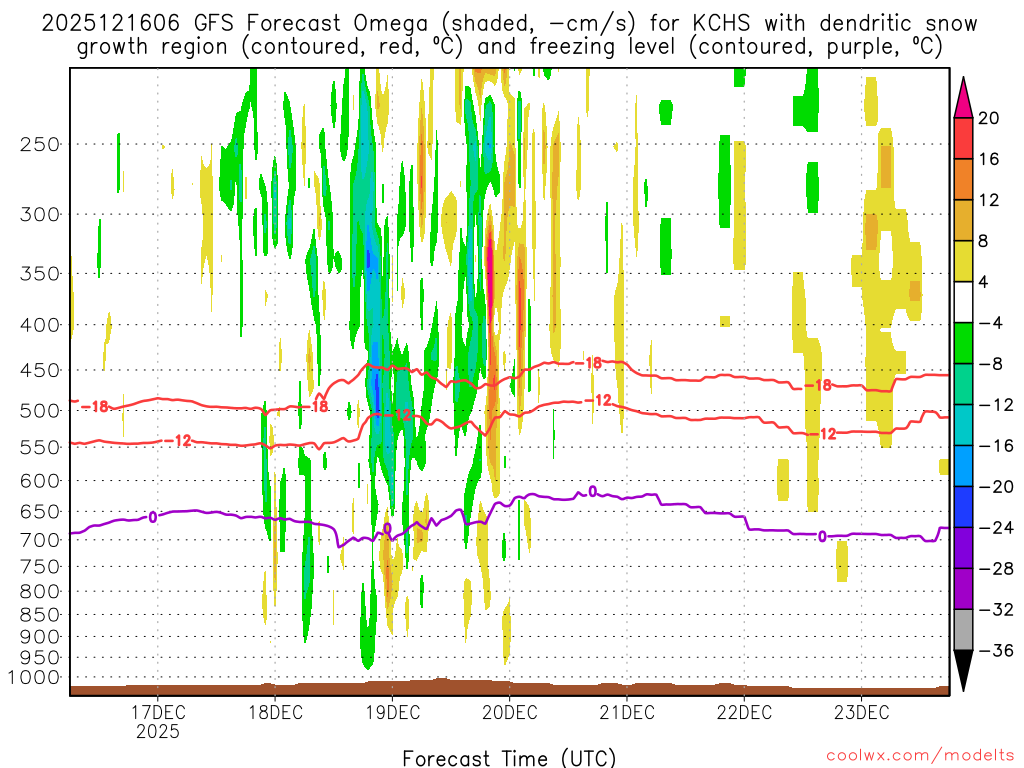Viewport: 1024px width, 768px height.
Task: Click the 22DEC date label
Action: (744, 712)
